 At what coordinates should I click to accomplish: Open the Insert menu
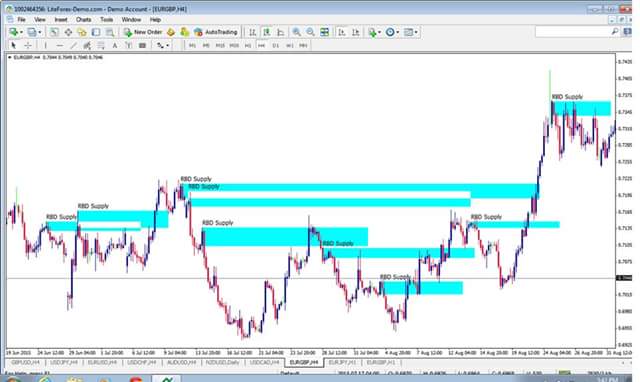61,20
